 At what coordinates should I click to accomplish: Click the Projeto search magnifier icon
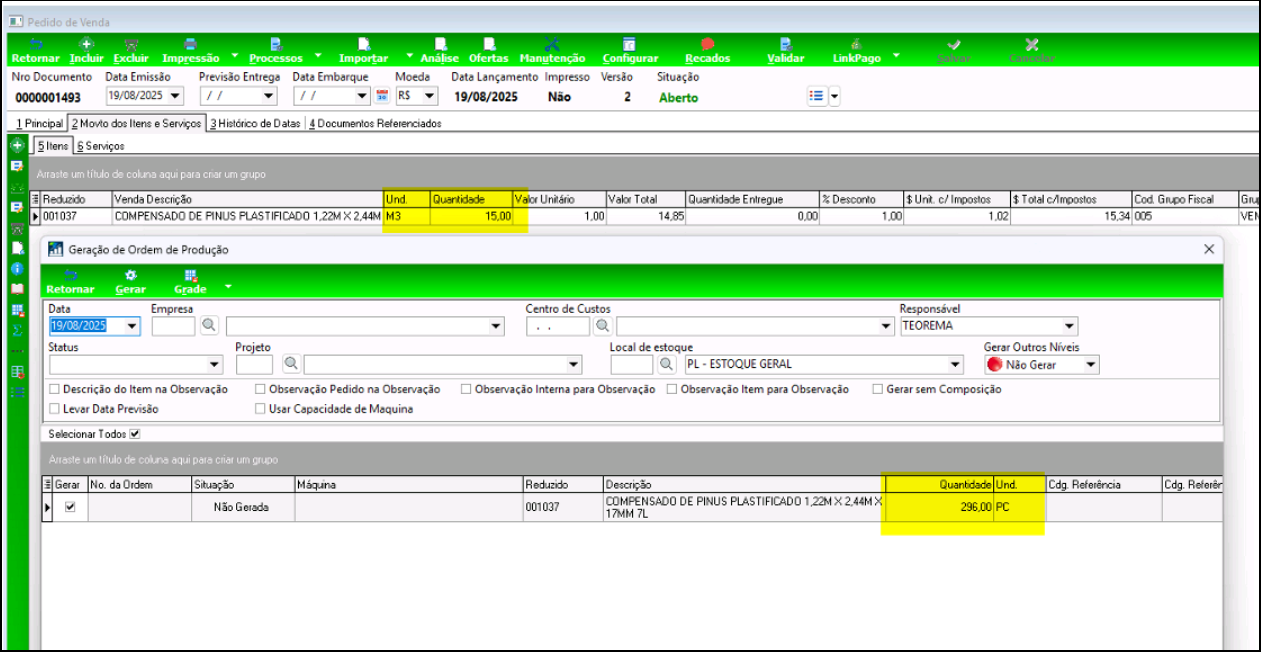pos(291,364)
